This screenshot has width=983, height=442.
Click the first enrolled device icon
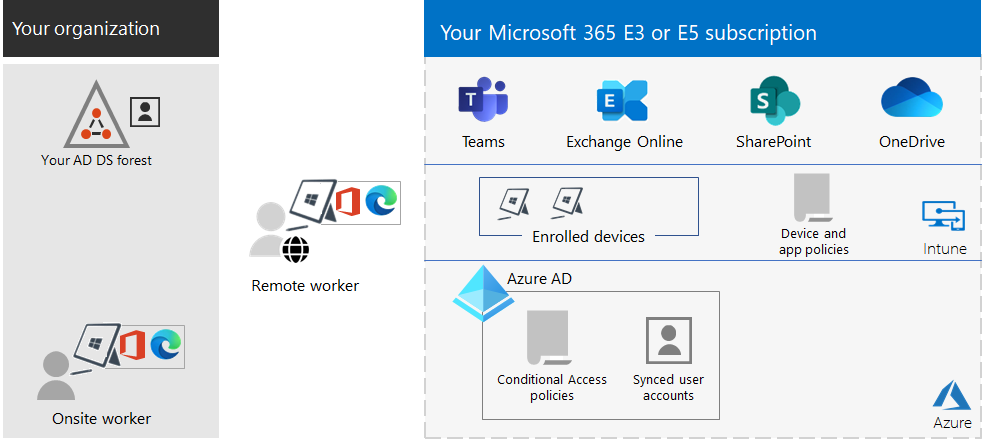click(514, 203)
